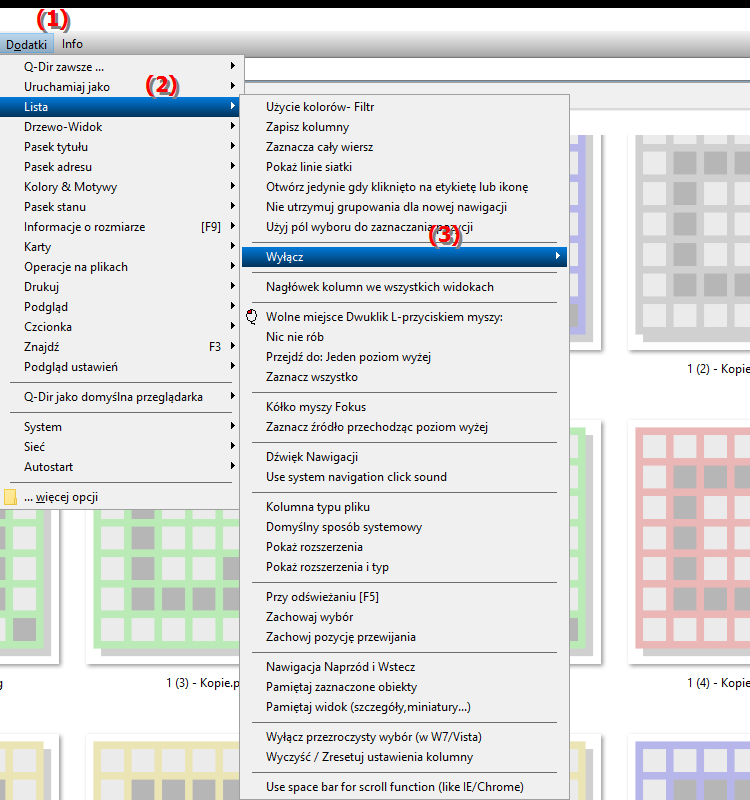Select Zaznacz wszystko option
The width and height of the screenshot is (750, 800).
[x=405, y=377]
